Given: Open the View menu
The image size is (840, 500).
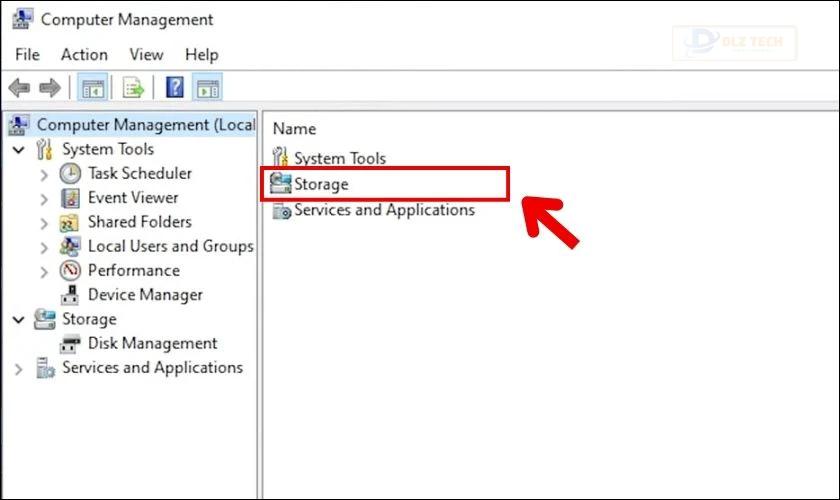Looking at the screenshot, I should (x=146, y=55).
